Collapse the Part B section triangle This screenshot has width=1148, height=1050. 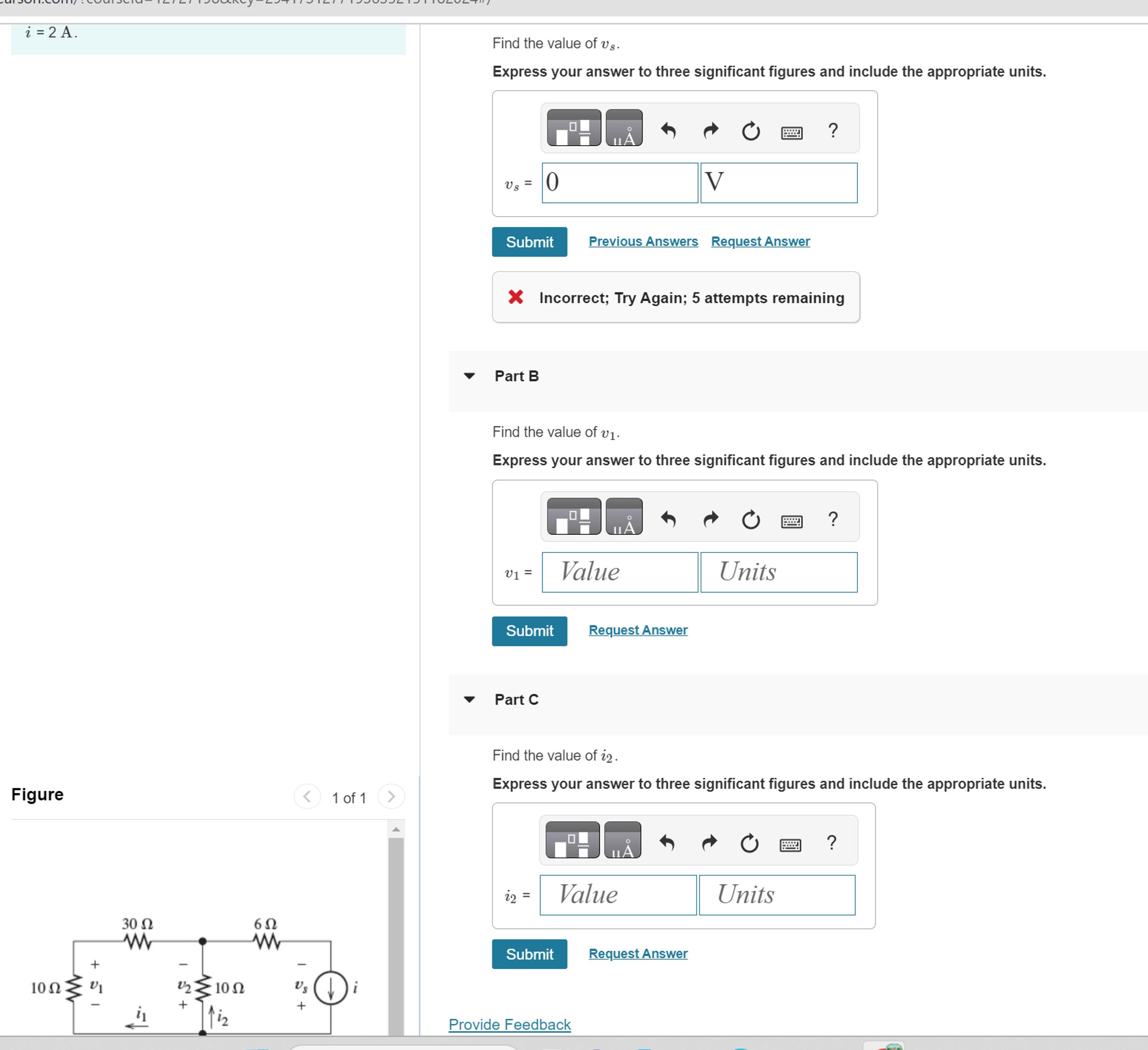pos(469,376)
